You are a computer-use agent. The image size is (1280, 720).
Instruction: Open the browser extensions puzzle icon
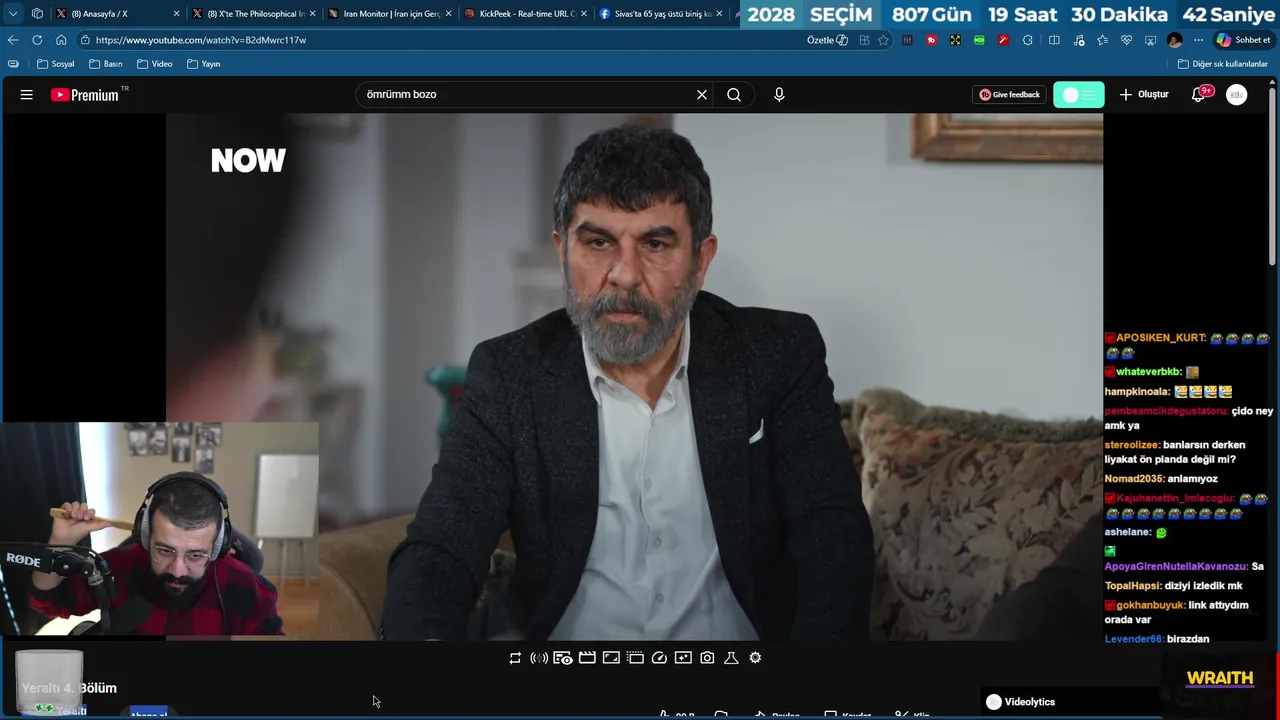(x=1027, y=40)
